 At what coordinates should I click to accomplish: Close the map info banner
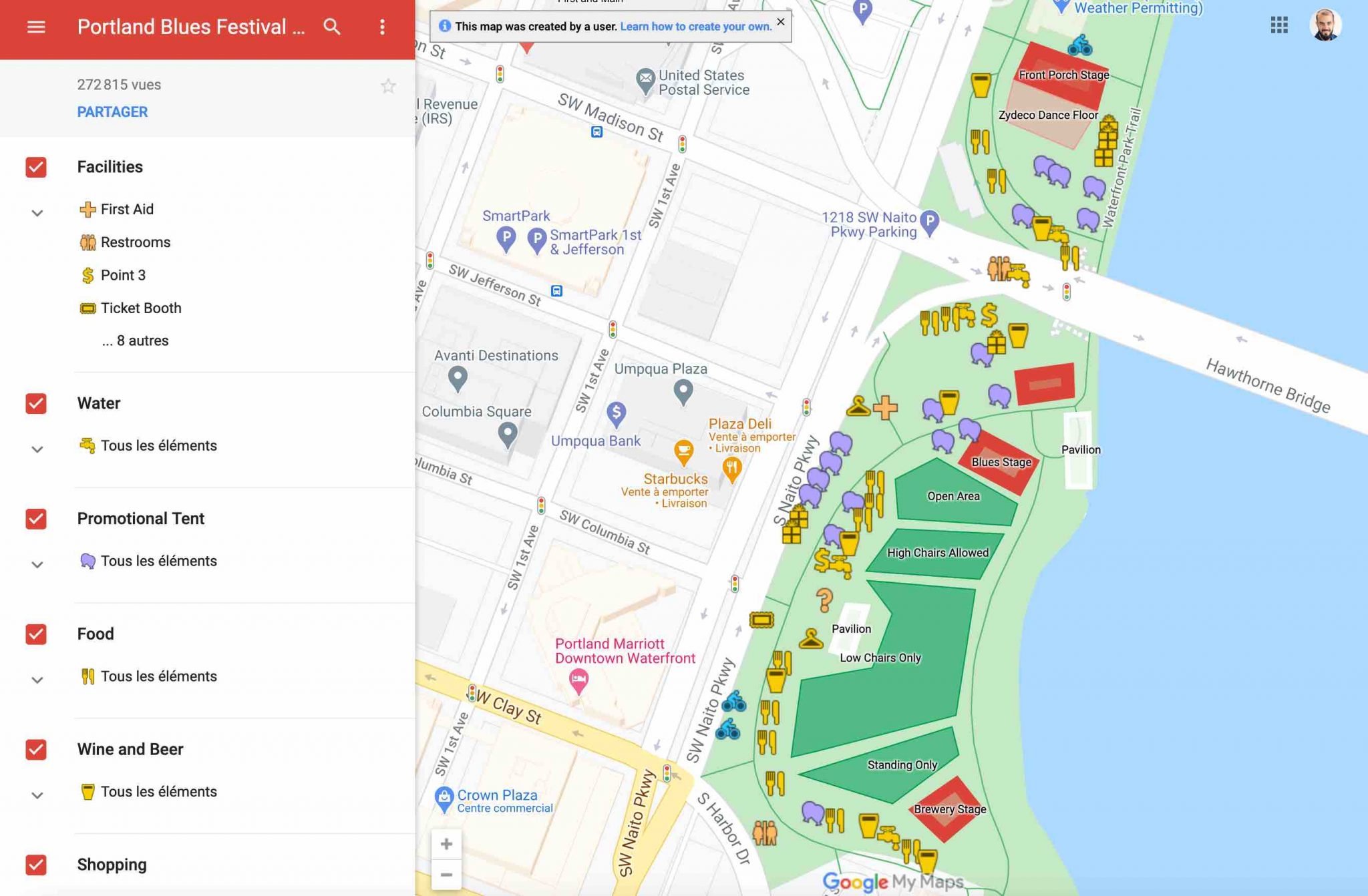[x=780, y=22]
